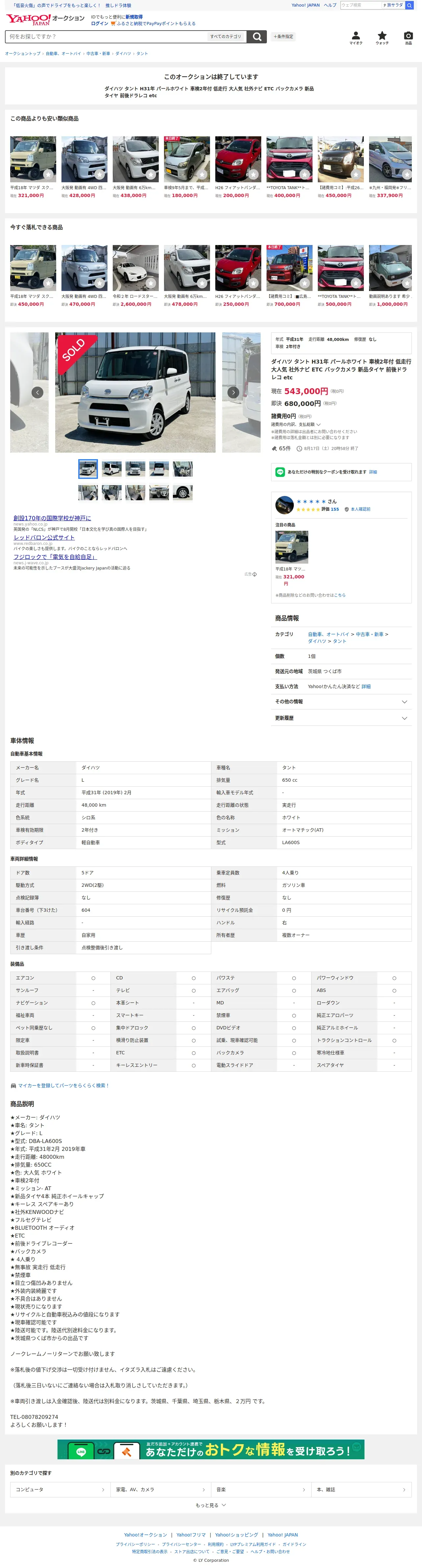
Task: Expand the 更新履歴 section
Action: pyautogui.click(x=341, y=718)
